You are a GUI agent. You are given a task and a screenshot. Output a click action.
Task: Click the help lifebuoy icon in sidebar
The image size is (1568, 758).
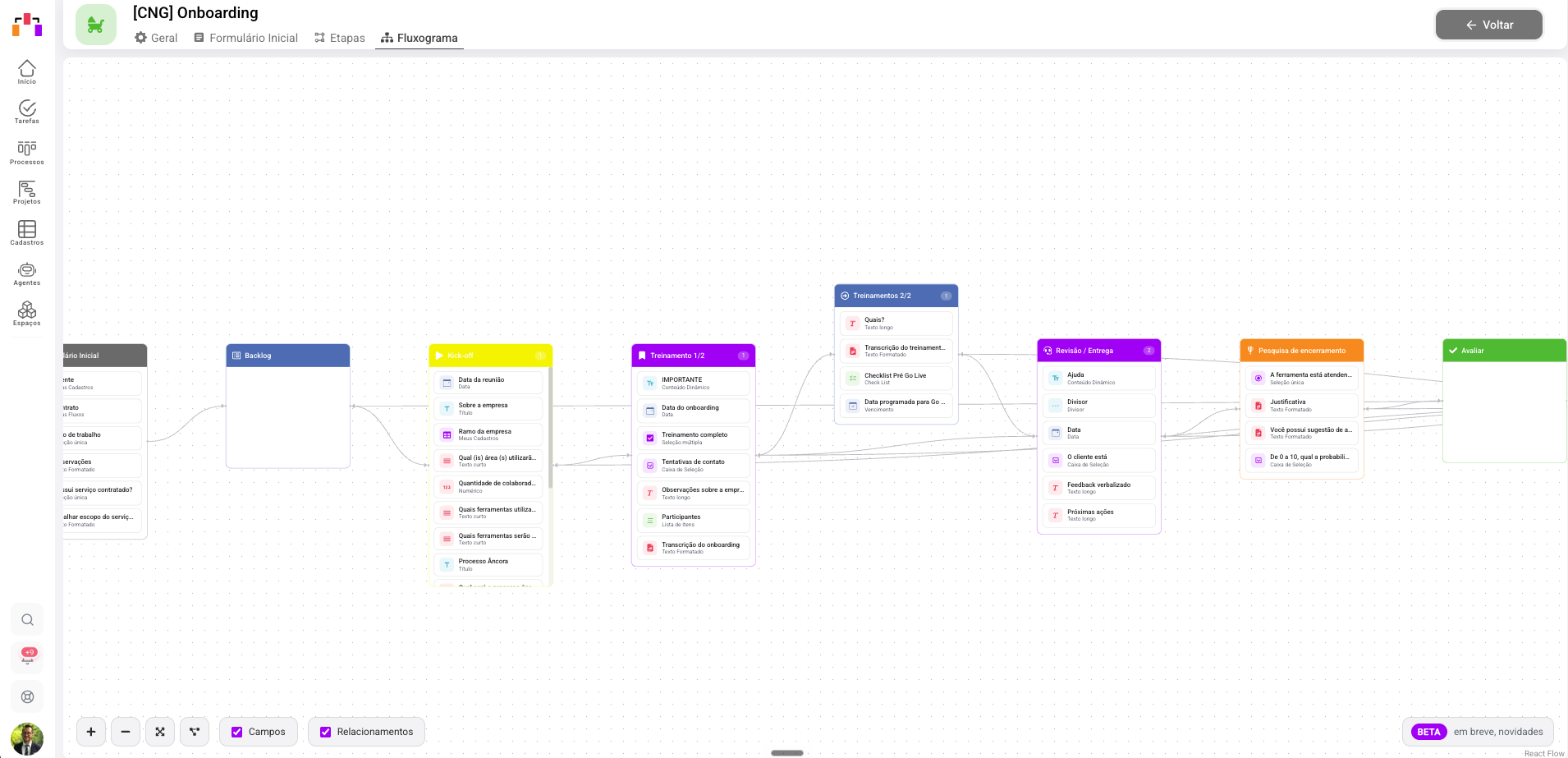pos(27,697)
